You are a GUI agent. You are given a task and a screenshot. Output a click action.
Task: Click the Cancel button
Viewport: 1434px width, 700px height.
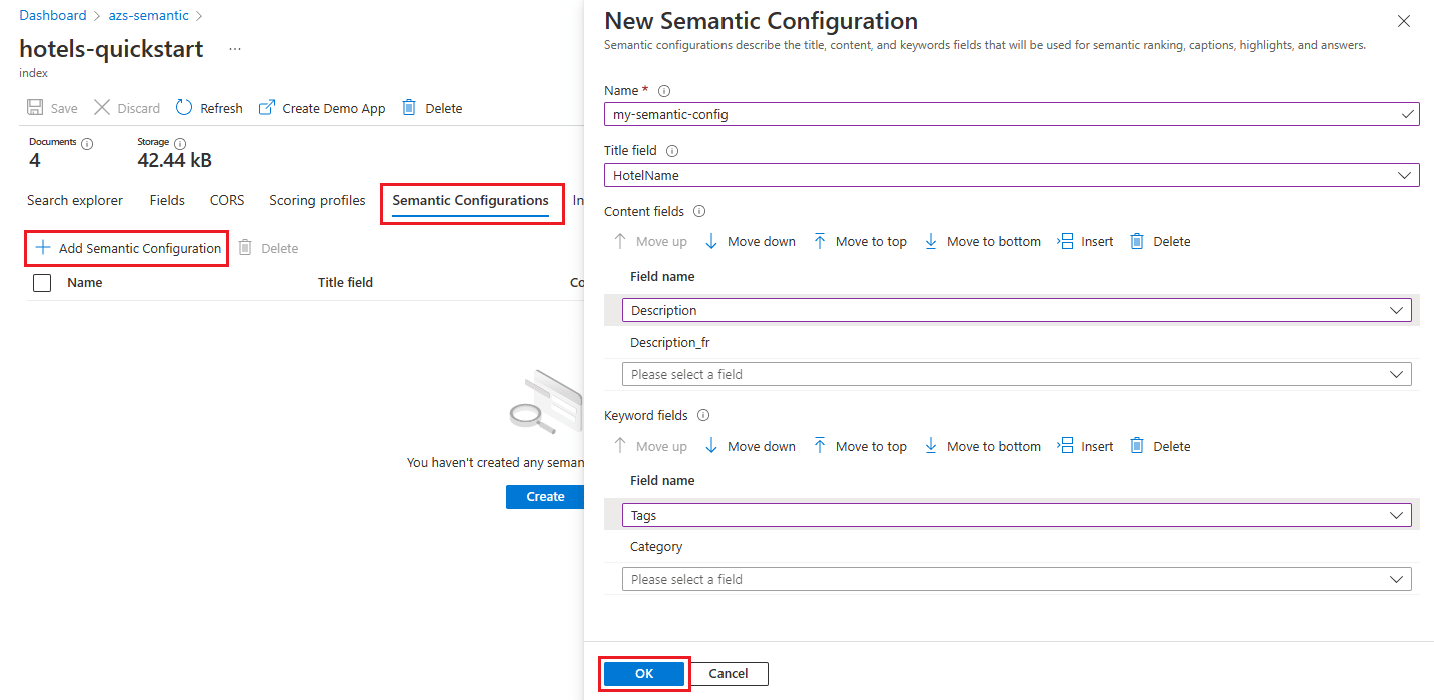(x=728, y=673)
